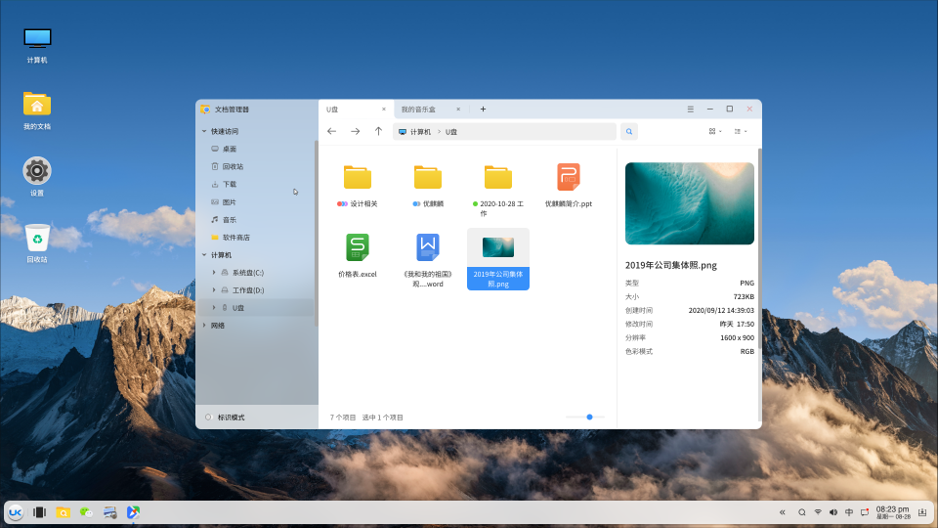Viewport: 938px width, 528px height.
Task: Open the 优麒麟简介.ppt file icon
Action: click(x=568, y=177)
